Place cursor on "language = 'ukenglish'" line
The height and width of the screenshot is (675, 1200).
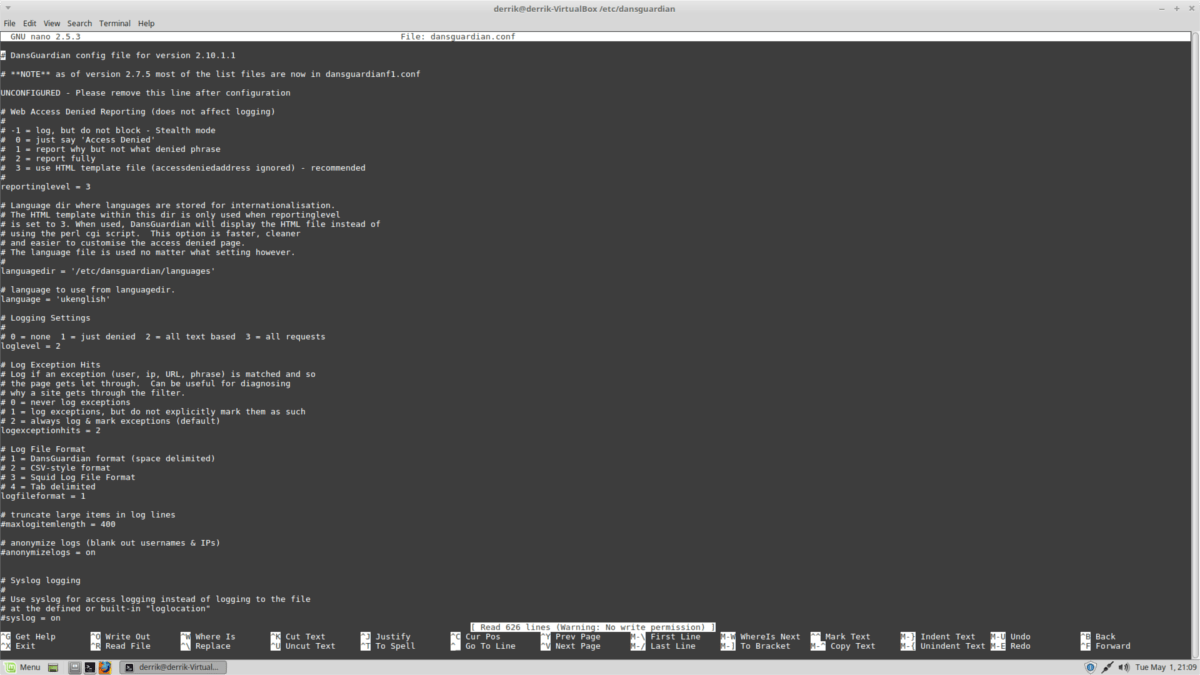(56, 299)
